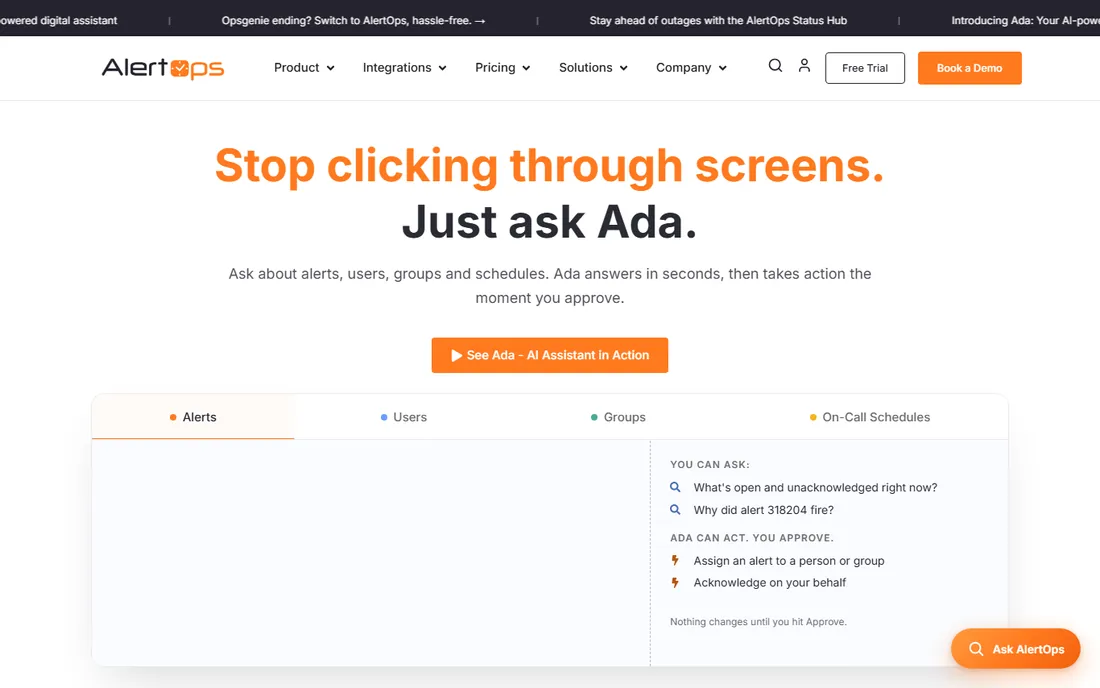This screenshot has width=1100, height=688.
Task: Click the search icon in Ask AlertOps widget
Action: click(x=976, y=649)
